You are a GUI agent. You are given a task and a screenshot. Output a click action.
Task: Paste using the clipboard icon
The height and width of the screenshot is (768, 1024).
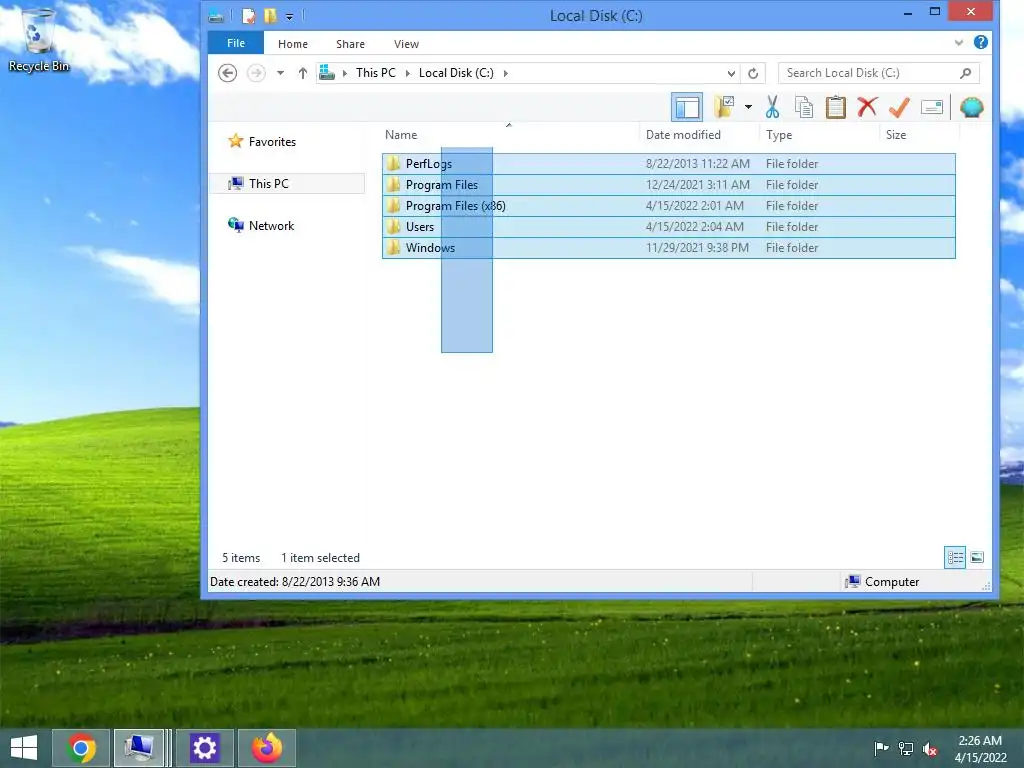[x=835, y=107]
